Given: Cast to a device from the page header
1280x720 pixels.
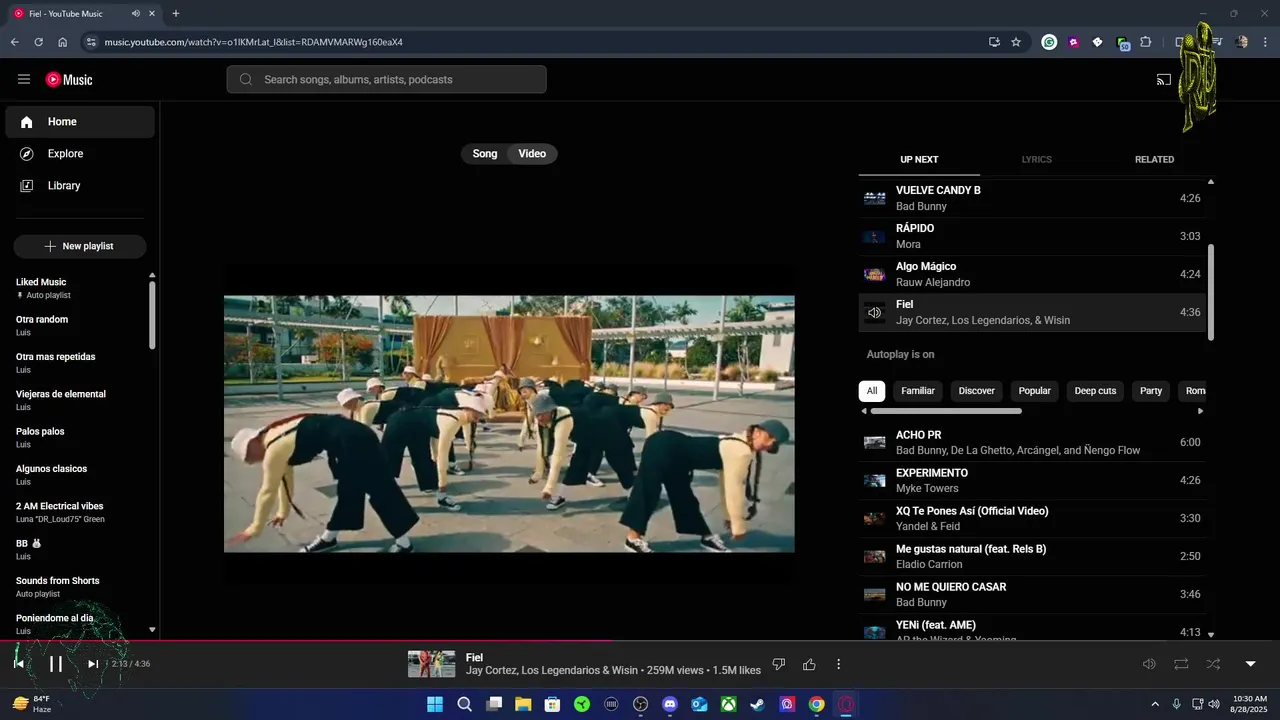Looking at the screenshot, I should point(1164,80).
